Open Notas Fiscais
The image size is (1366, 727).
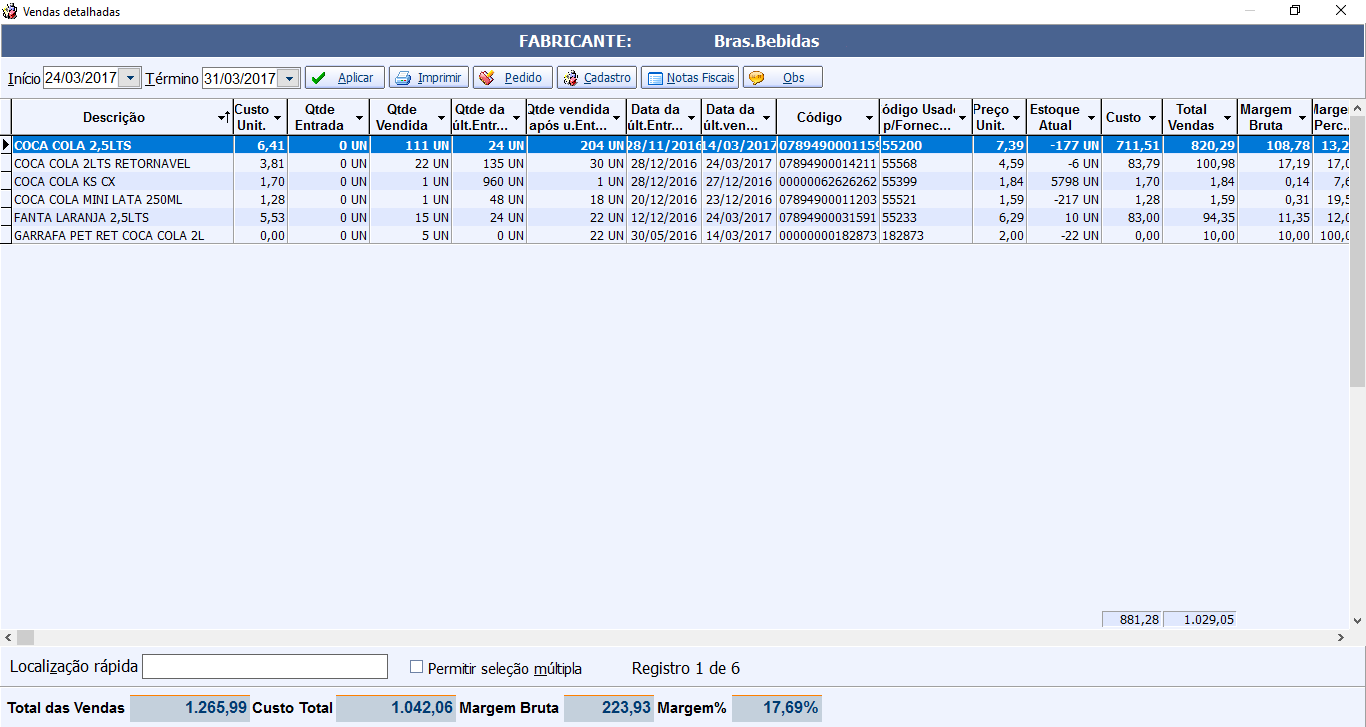point(690,78)
